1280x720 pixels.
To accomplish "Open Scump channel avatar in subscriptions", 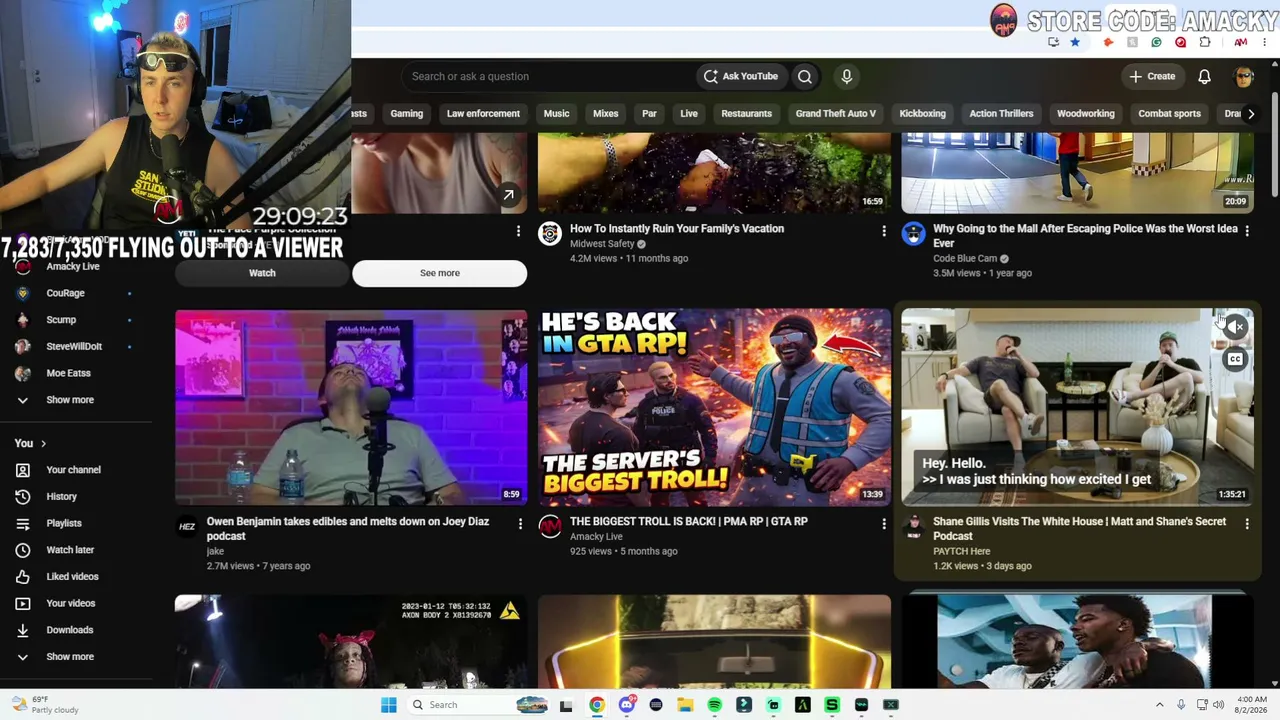I will click(23, 320).
